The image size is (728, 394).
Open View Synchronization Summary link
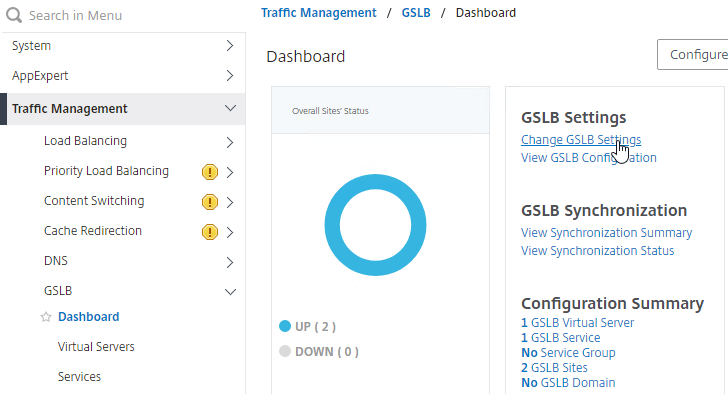tap(606, 233)
